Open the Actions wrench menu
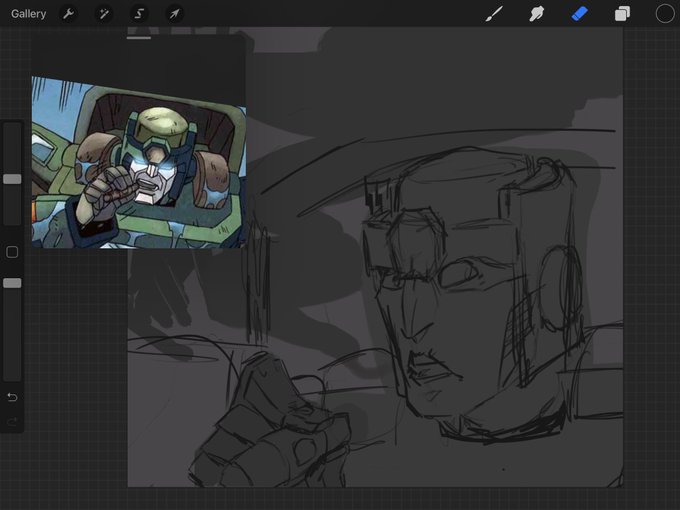The image size is (680, 510). pyautogui.click(x=68, y=14)
